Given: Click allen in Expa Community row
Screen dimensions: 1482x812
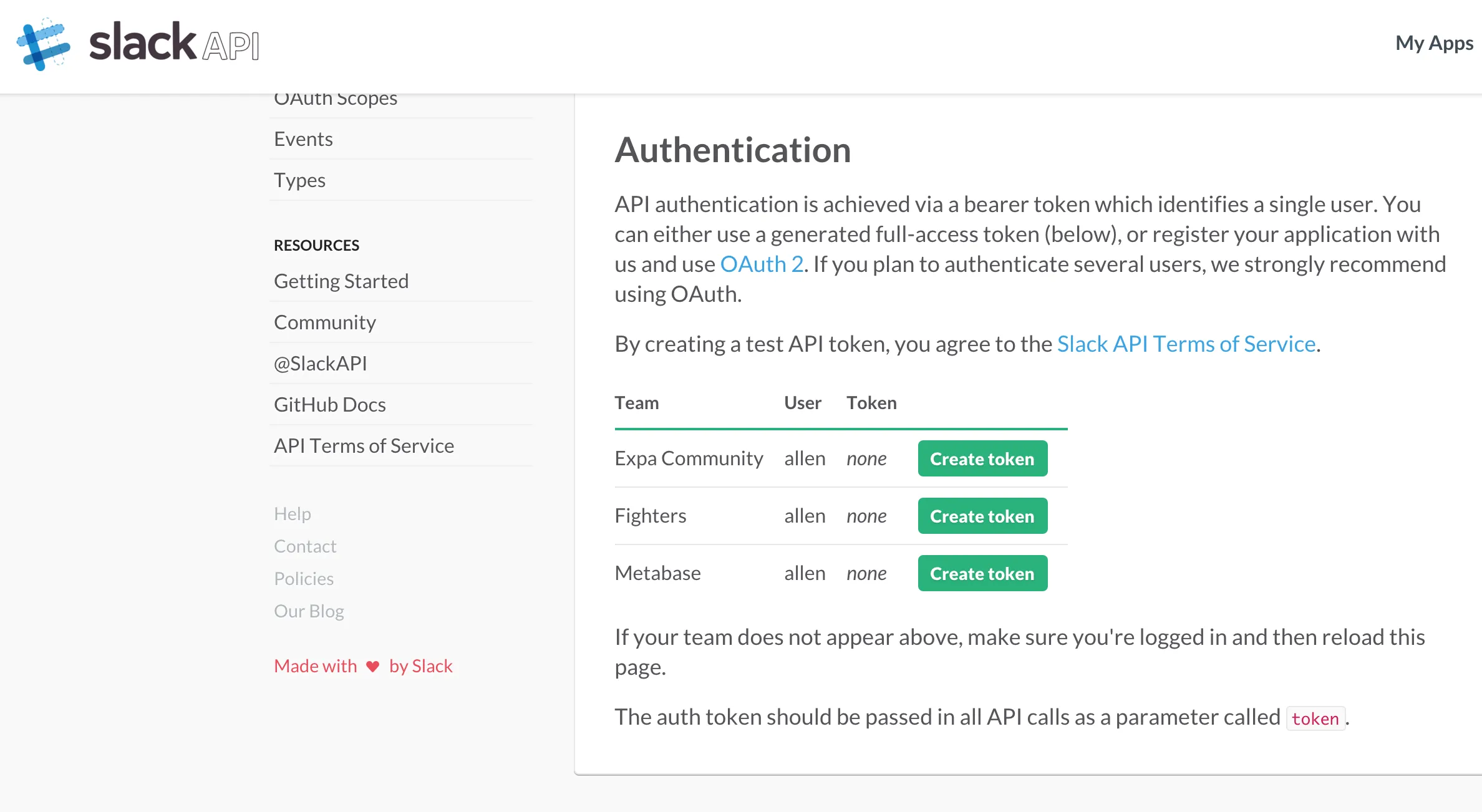Looking at the screenshot, I should click(x=805, y=458).
